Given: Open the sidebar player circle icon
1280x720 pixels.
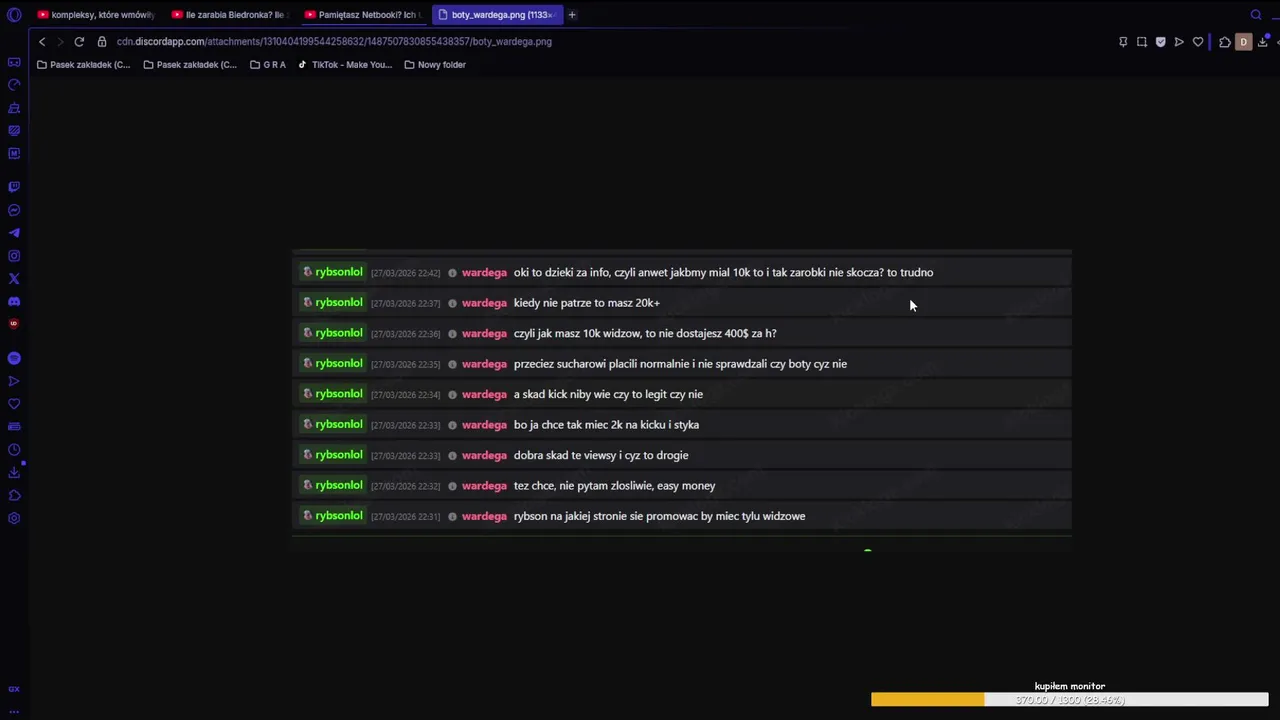Looking at the screenshot, I should (14, 358).
